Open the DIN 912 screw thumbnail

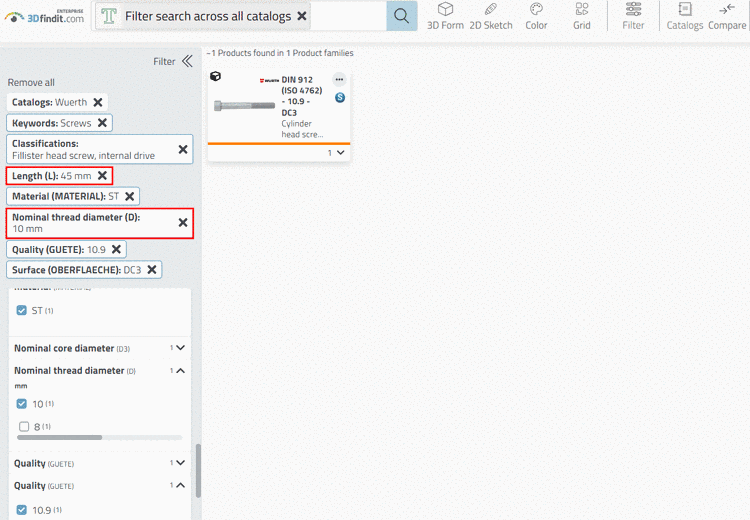(x=244, y=105)
